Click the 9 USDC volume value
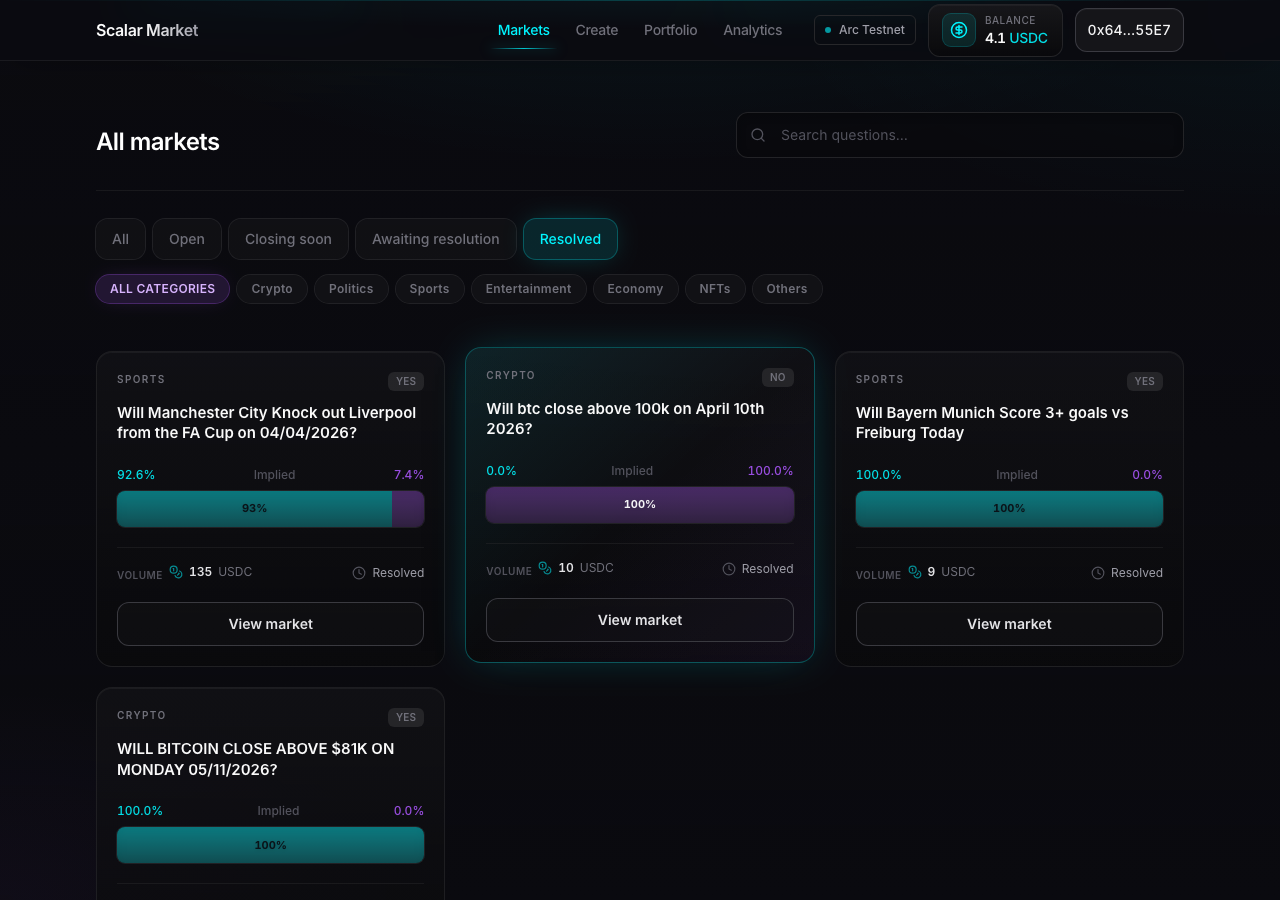 (x=951, y=572)
